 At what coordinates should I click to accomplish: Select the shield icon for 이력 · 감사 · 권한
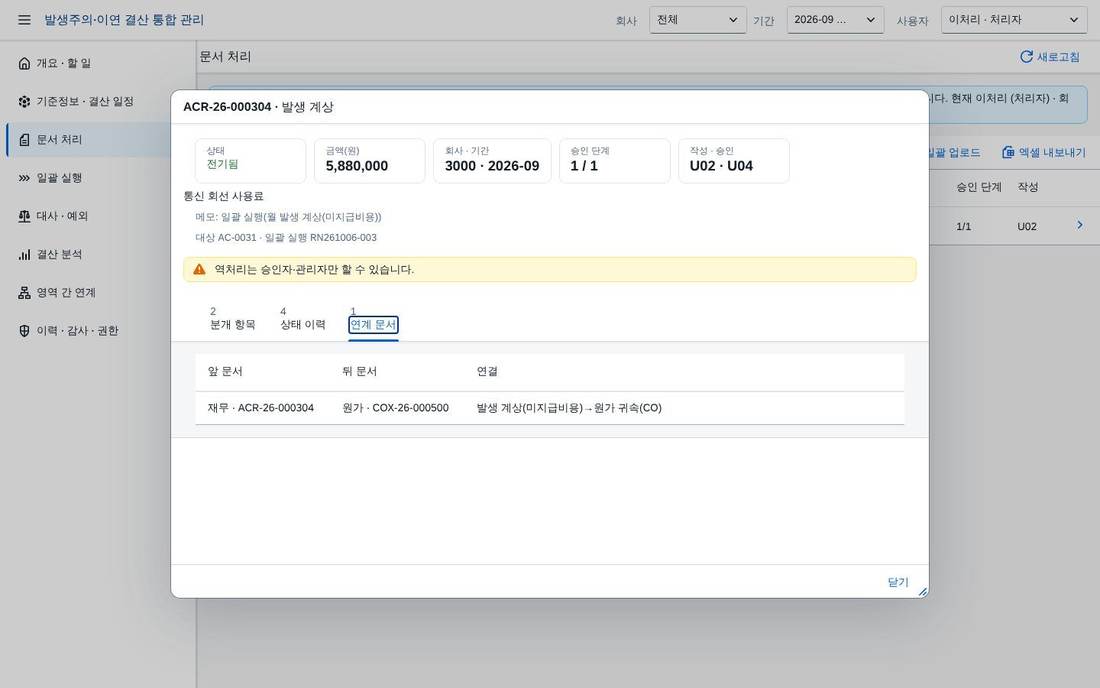25,331
